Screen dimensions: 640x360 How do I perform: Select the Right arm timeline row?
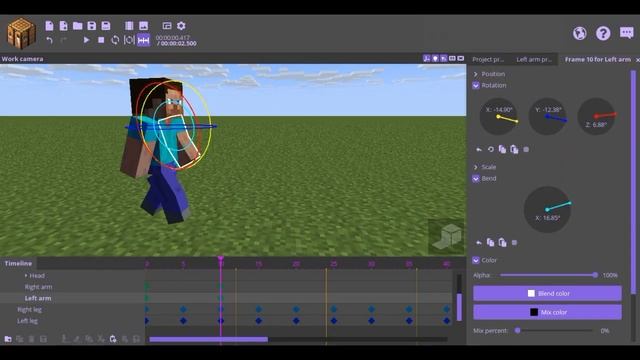(72, 287)
